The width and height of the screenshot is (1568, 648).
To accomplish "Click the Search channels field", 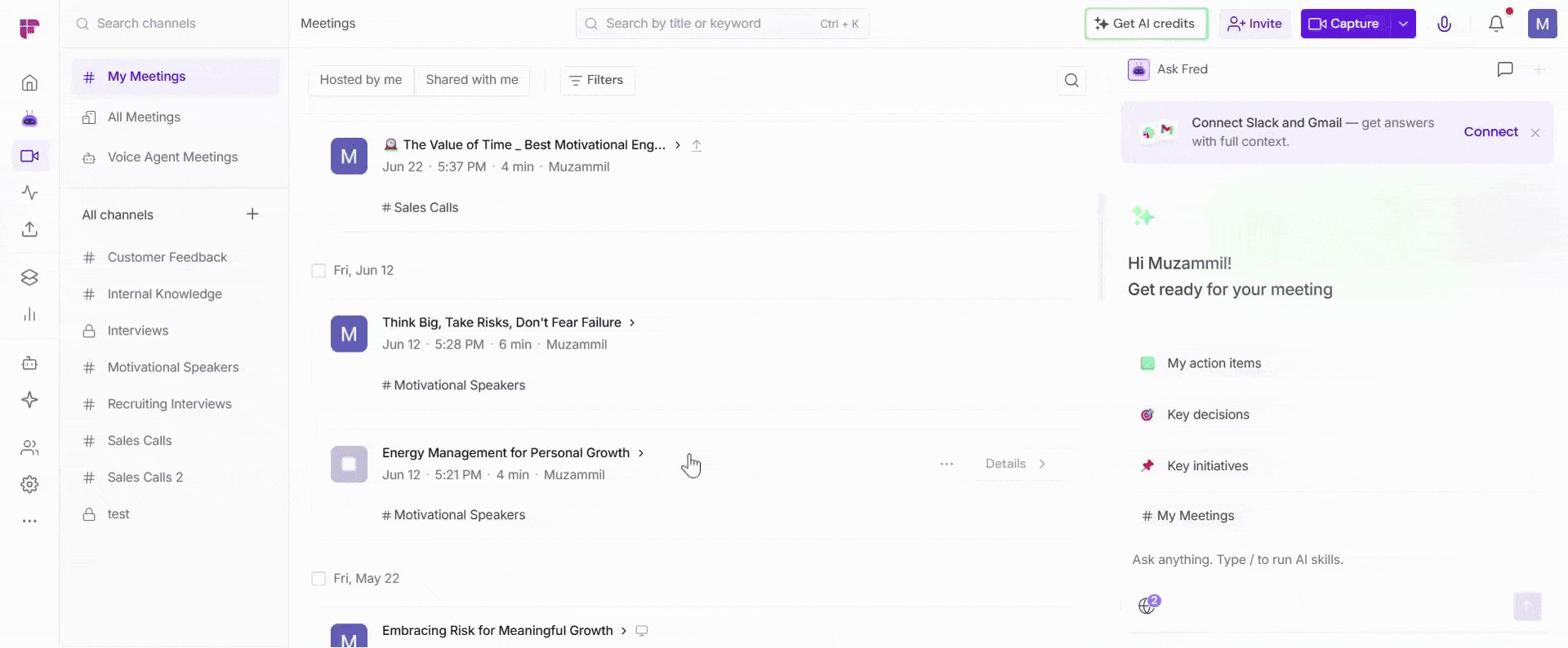I will (174, 24).
